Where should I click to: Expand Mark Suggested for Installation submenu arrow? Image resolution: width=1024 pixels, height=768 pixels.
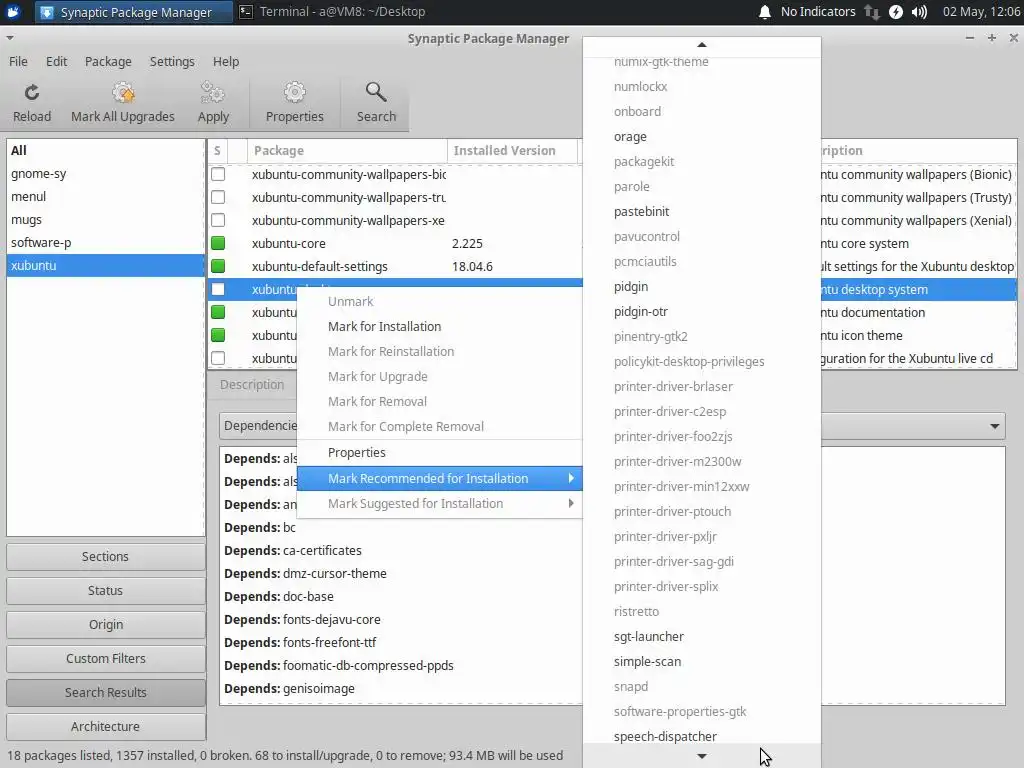pyautogui.click(x=571, y=504)
